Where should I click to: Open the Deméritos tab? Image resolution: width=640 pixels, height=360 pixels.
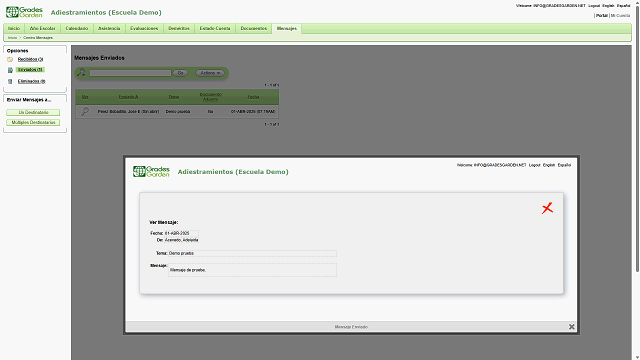pos(179,28)
